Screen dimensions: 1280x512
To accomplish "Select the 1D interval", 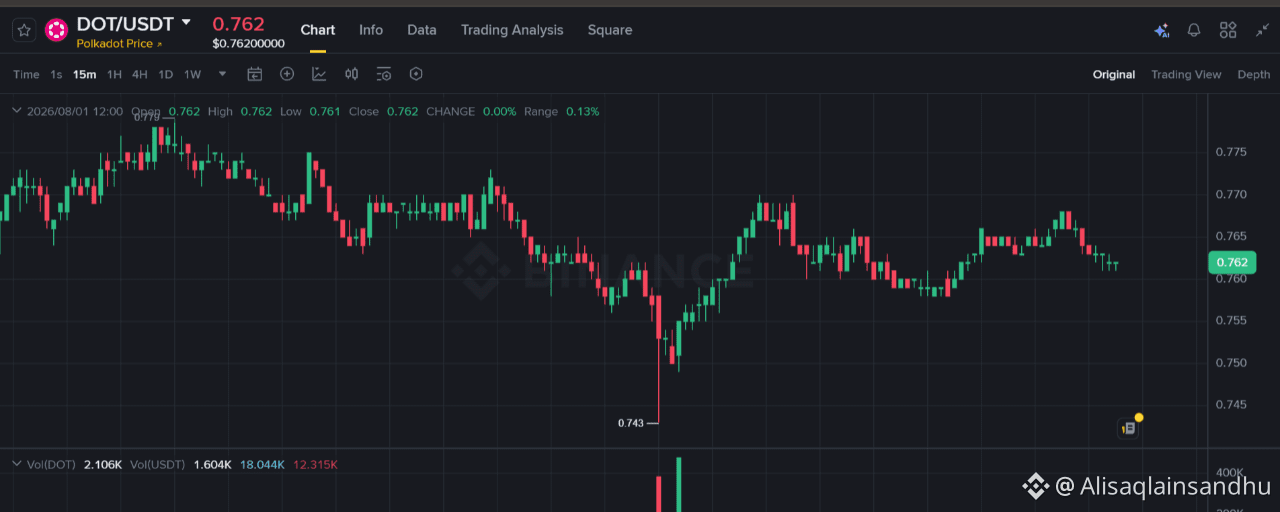I will tap(166, 74).
